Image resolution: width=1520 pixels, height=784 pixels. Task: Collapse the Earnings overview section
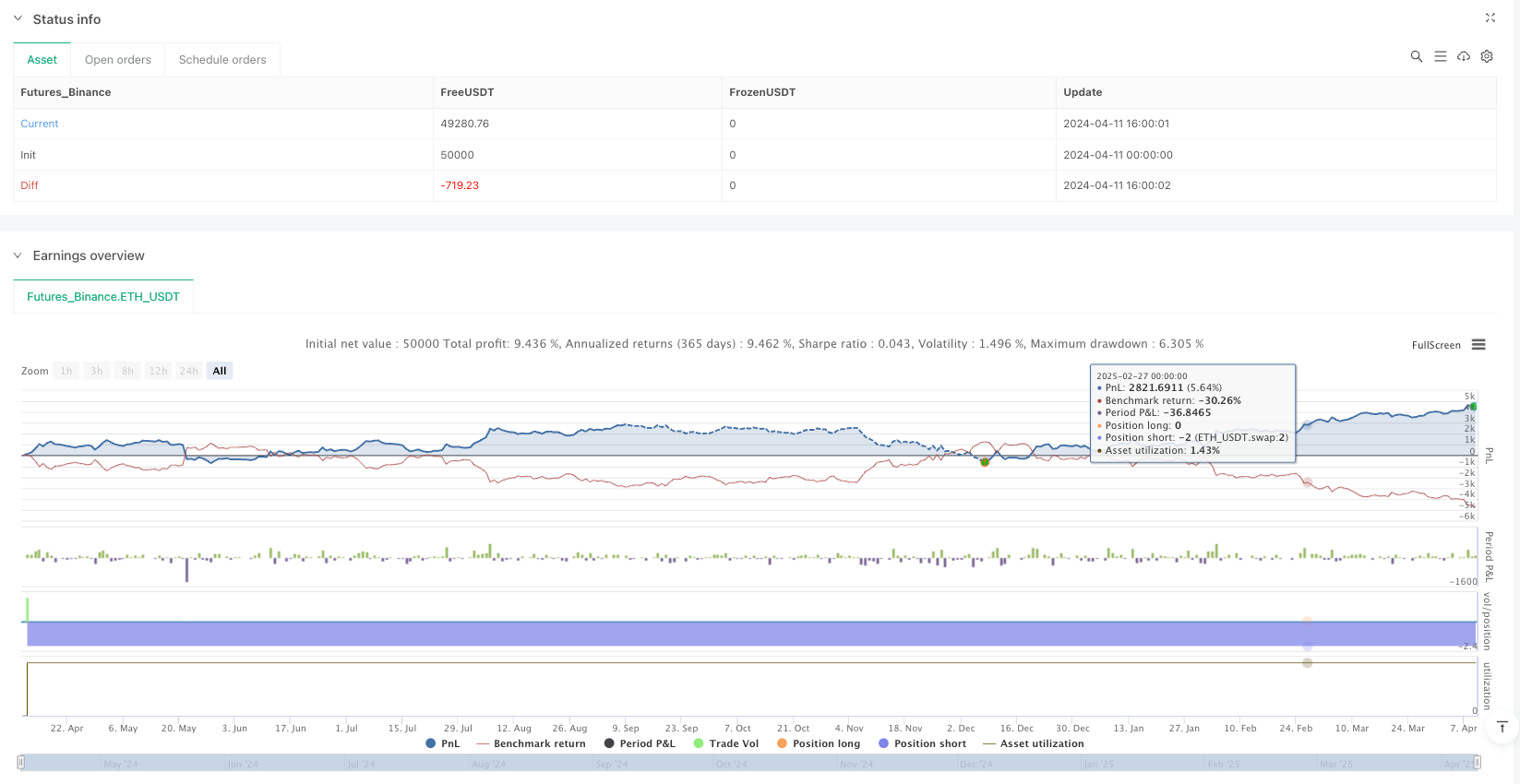18,255
